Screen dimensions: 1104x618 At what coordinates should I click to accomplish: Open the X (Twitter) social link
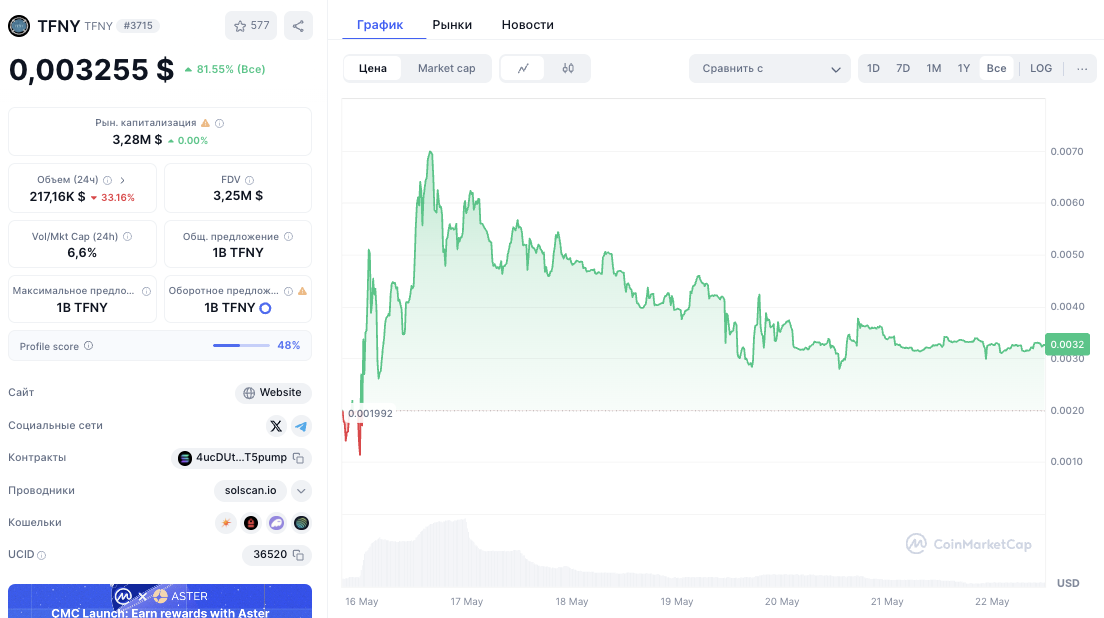point(276,426)
